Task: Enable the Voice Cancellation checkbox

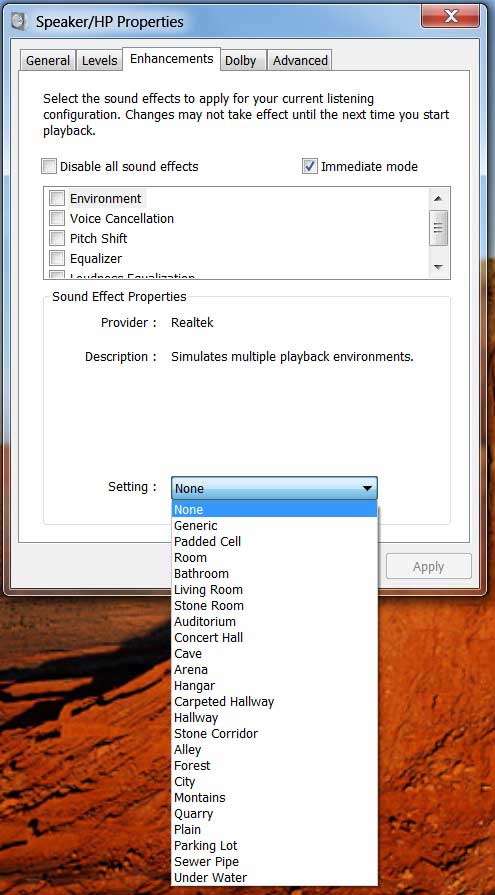Action: point(57,219)
